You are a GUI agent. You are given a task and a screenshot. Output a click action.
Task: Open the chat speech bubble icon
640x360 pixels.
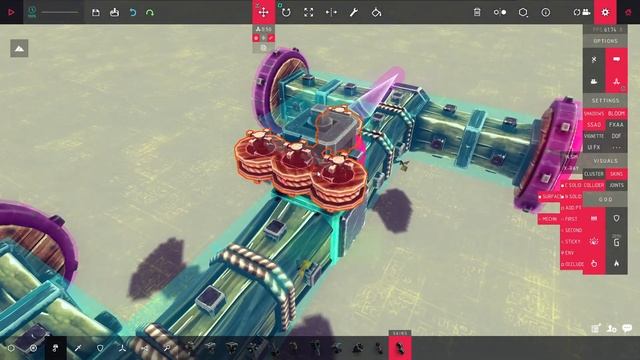pyautogui.click(x=627, y=328)
